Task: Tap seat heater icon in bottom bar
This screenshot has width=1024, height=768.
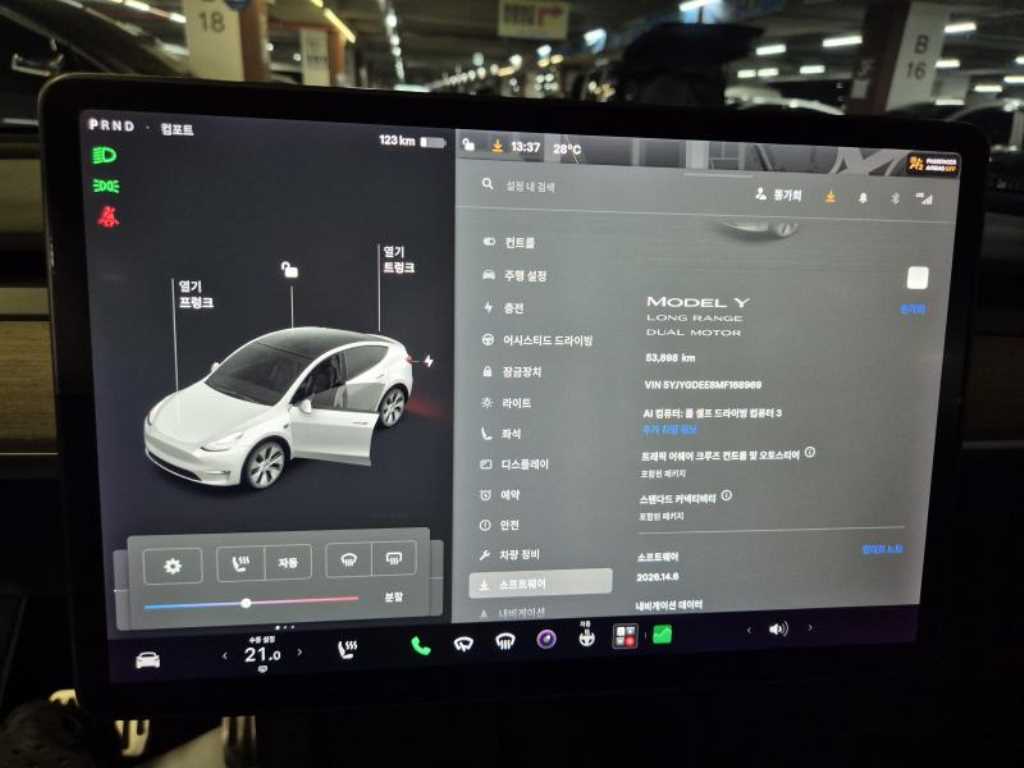Action: coord(347,649)
